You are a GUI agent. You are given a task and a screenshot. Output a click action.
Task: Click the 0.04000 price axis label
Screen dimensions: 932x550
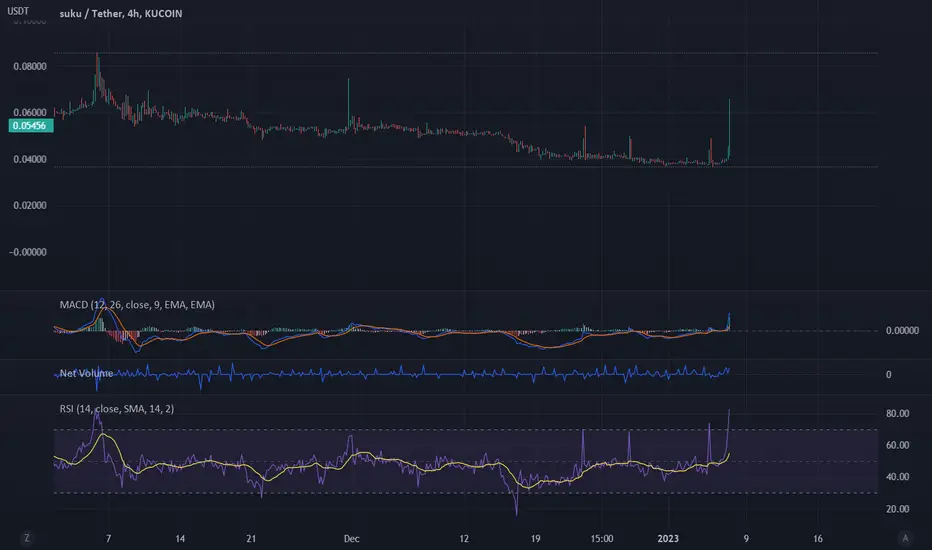click(30, 159)
